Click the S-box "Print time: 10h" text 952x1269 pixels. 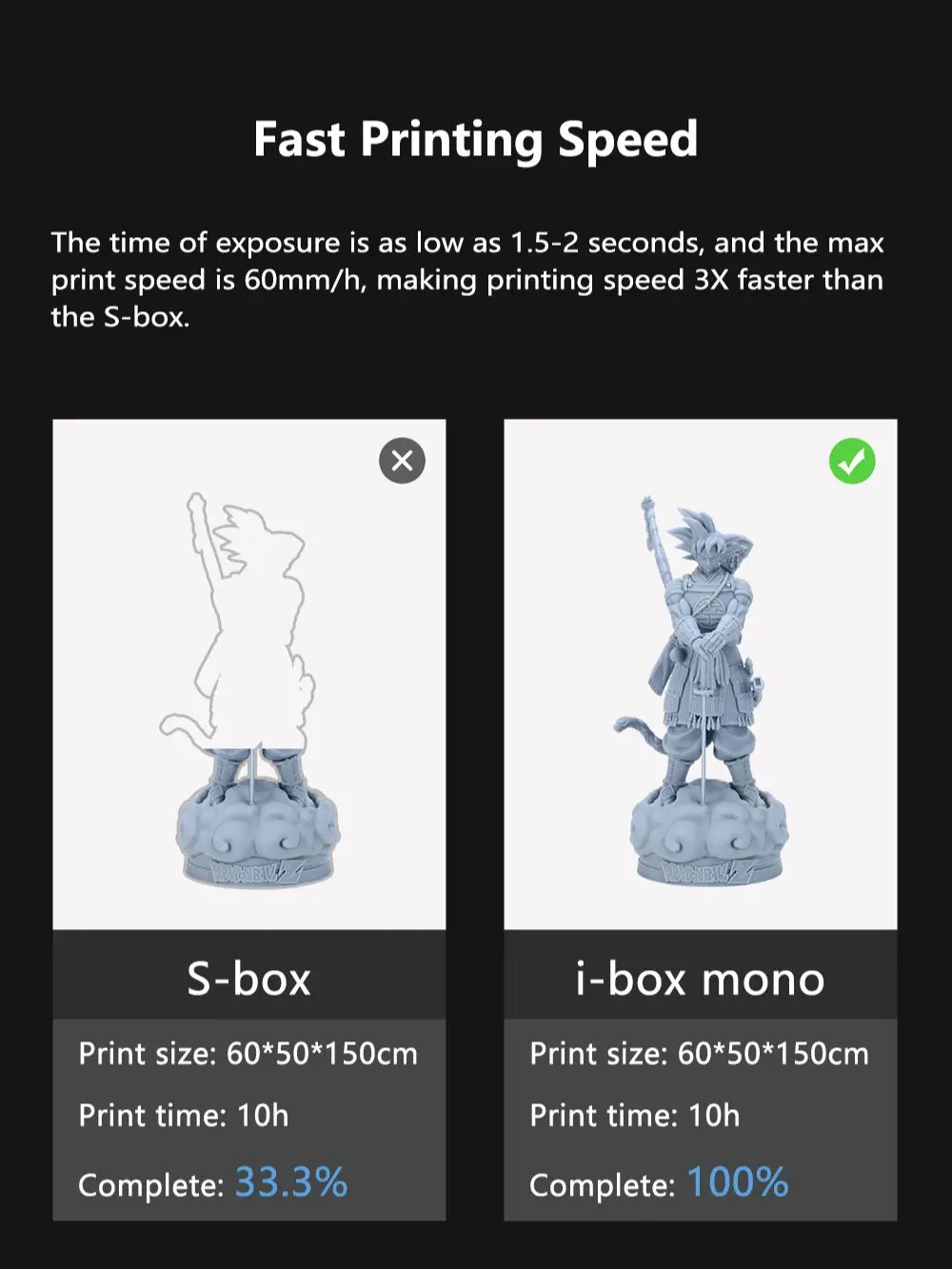pos(184,1116)
